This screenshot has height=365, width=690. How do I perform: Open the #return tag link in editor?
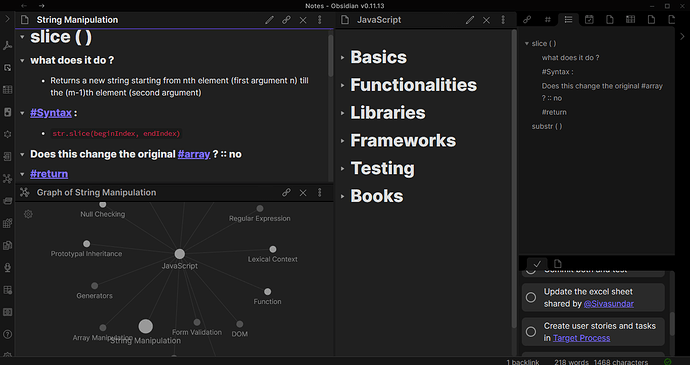(49, 174)
